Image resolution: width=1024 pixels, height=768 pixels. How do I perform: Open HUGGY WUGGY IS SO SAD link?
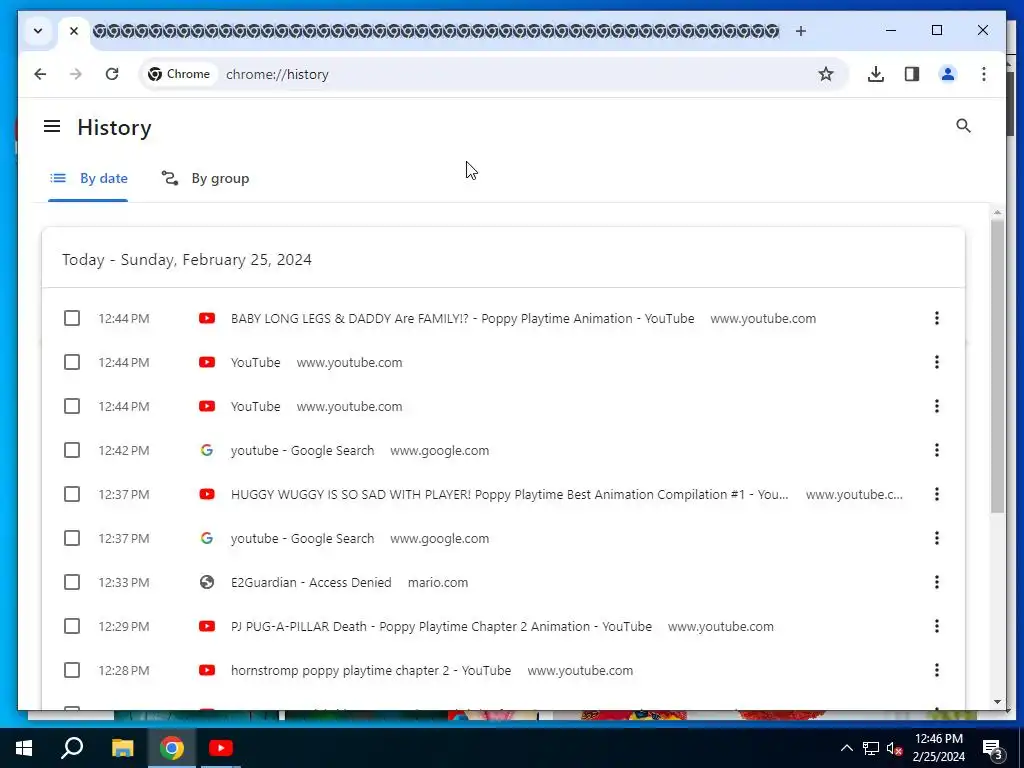(x=509, y=494)
